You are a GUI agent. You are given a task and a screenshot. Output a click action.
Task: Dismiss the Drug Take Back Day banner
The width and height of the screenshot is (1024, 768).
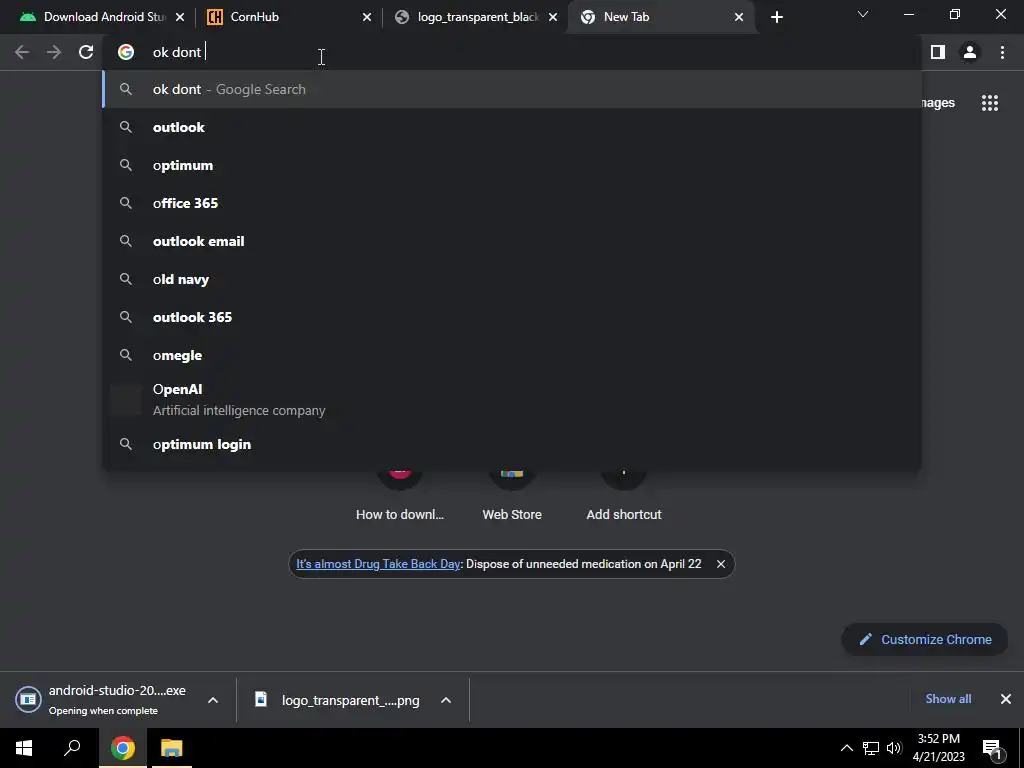coord(720,564)
